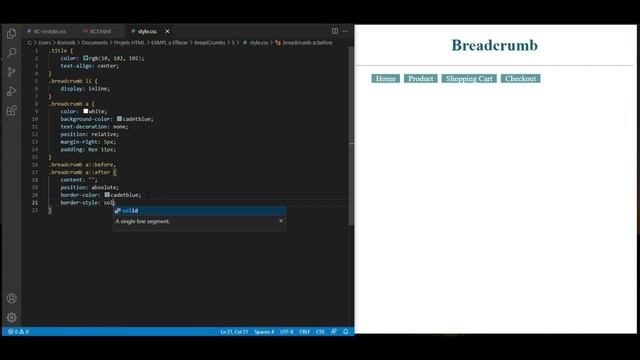Switch to the HTML file tab
The image size is (640, 360).
[x=97, y=31]
